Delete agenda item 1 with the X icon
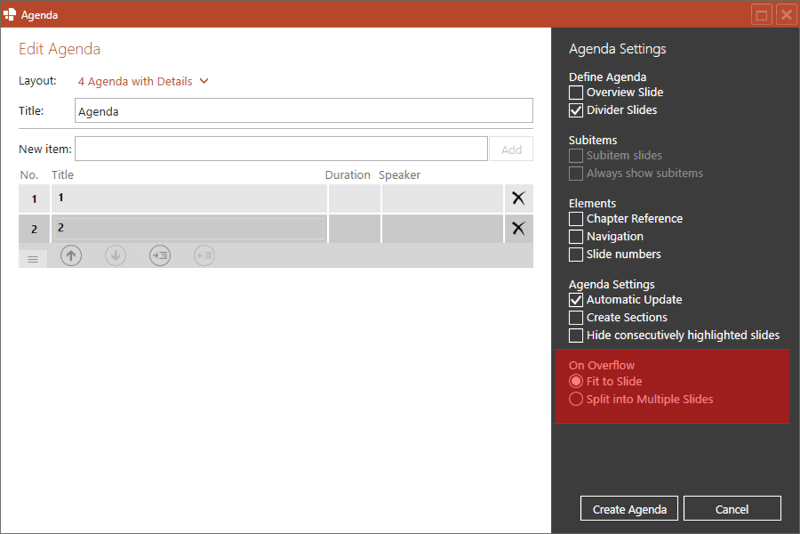The image size is (800, 534). click(x=518, y=198)
